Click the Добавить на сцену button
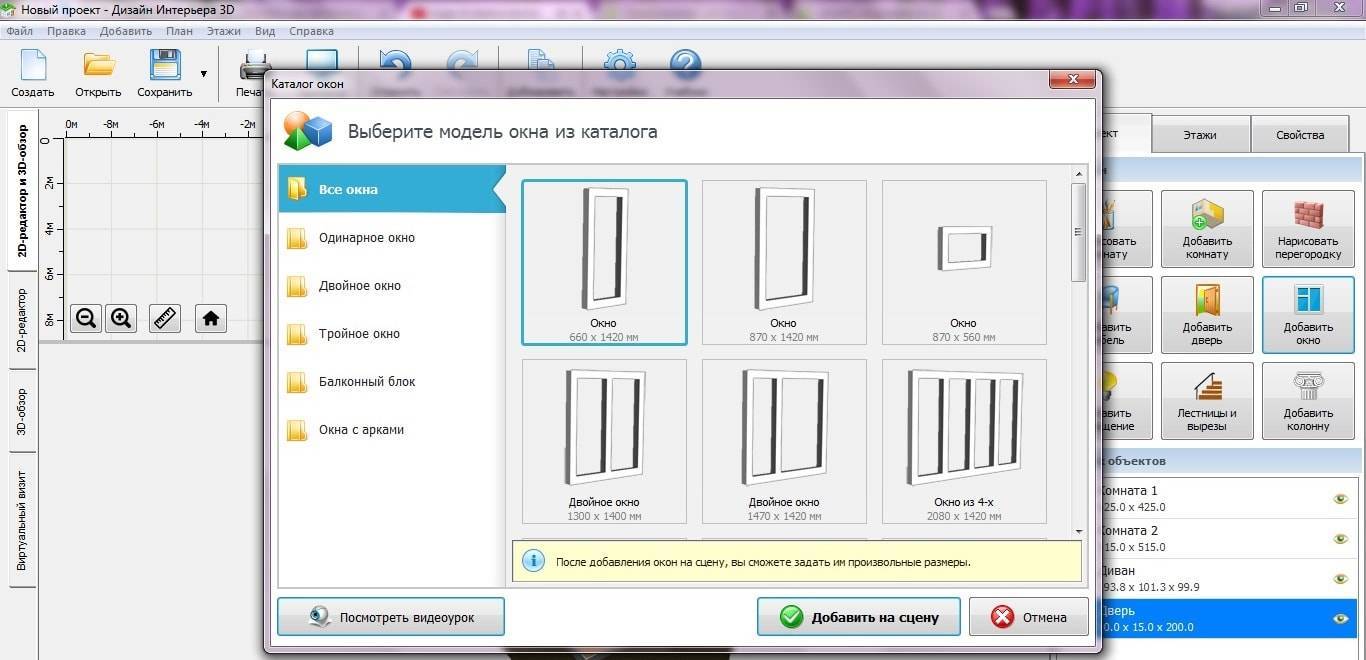Screen dimensions: 1366x660 coord(858,617)
